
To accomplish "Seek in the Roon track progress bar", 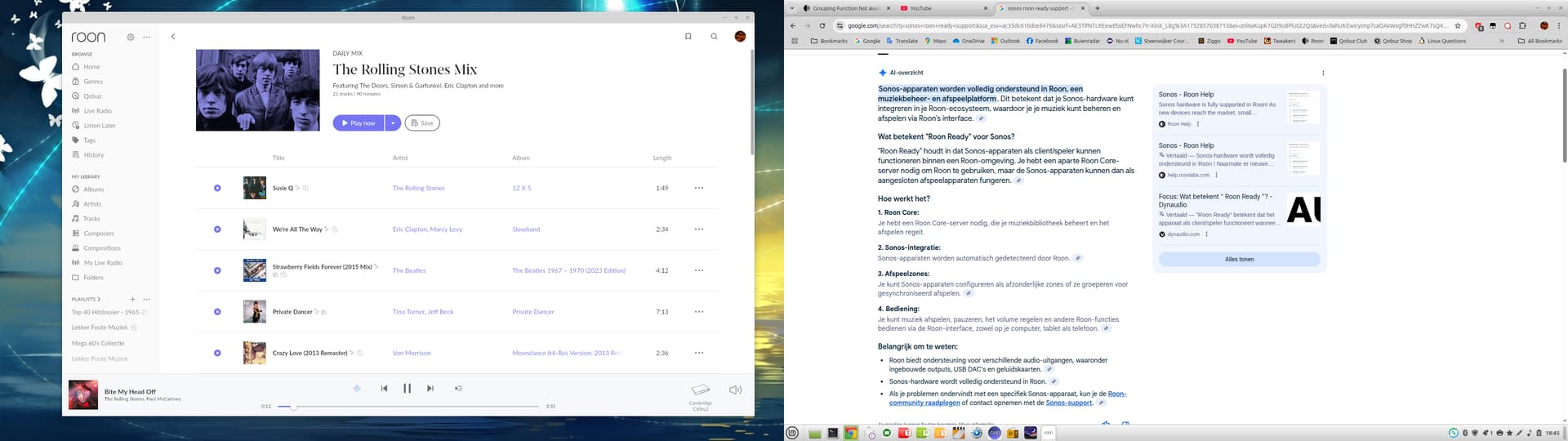I will (x=408, y=406).
